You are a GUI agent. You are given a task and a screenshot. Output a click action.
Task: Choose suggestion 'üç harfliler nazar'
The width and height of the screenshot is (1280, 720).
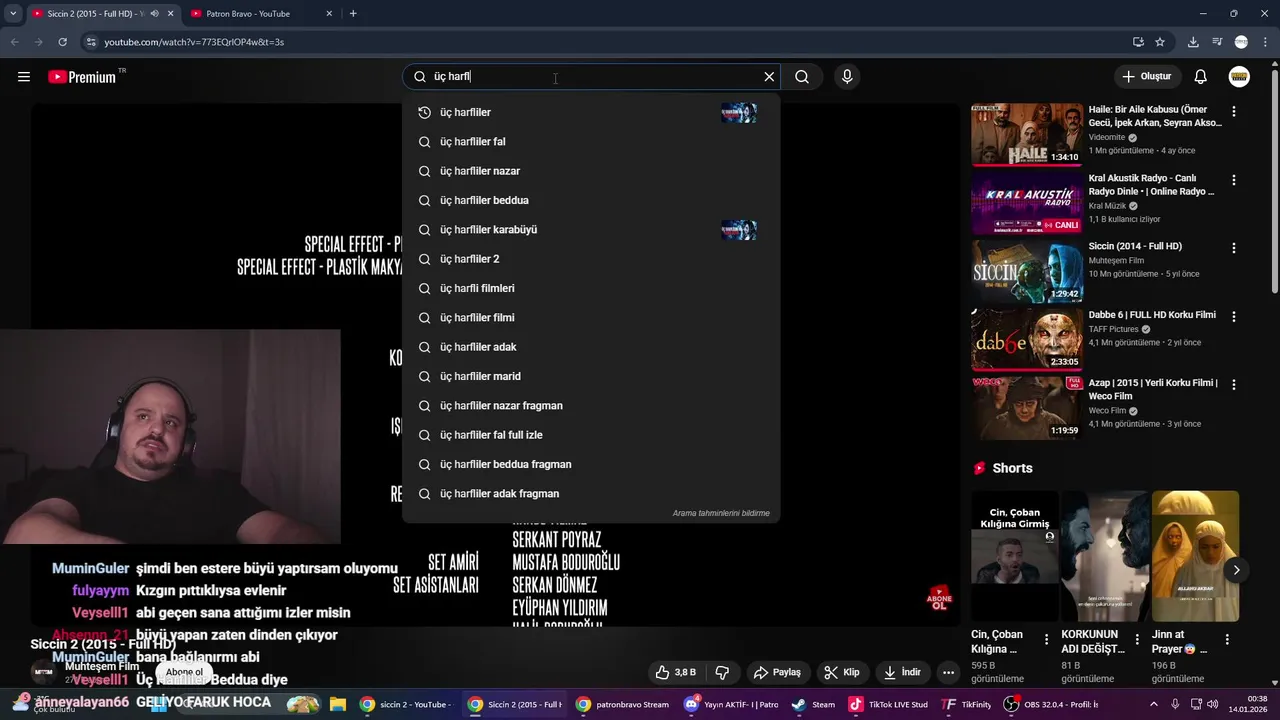point(591,171)
